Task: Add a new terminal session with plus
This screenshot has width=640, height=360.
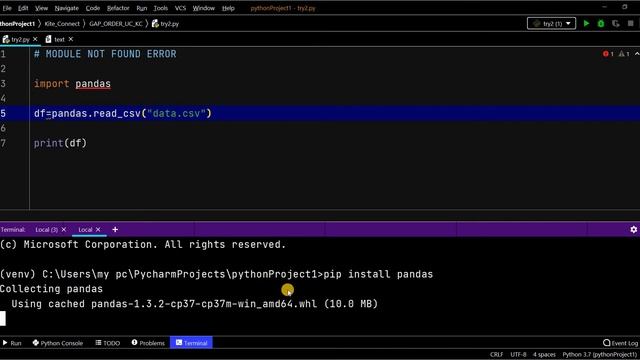Action: click(115, 230)
